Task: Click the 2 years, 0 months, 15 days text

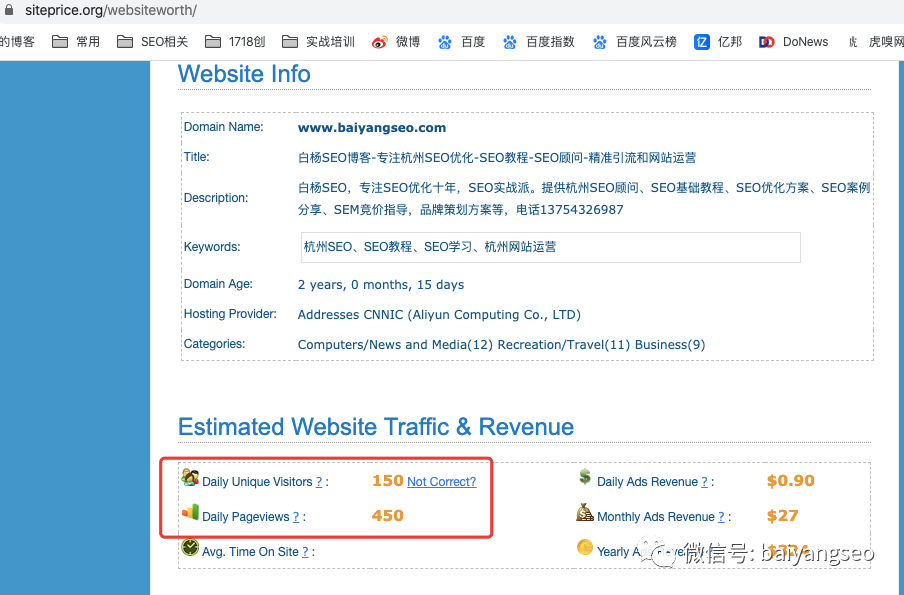Action: coord(381,285)
